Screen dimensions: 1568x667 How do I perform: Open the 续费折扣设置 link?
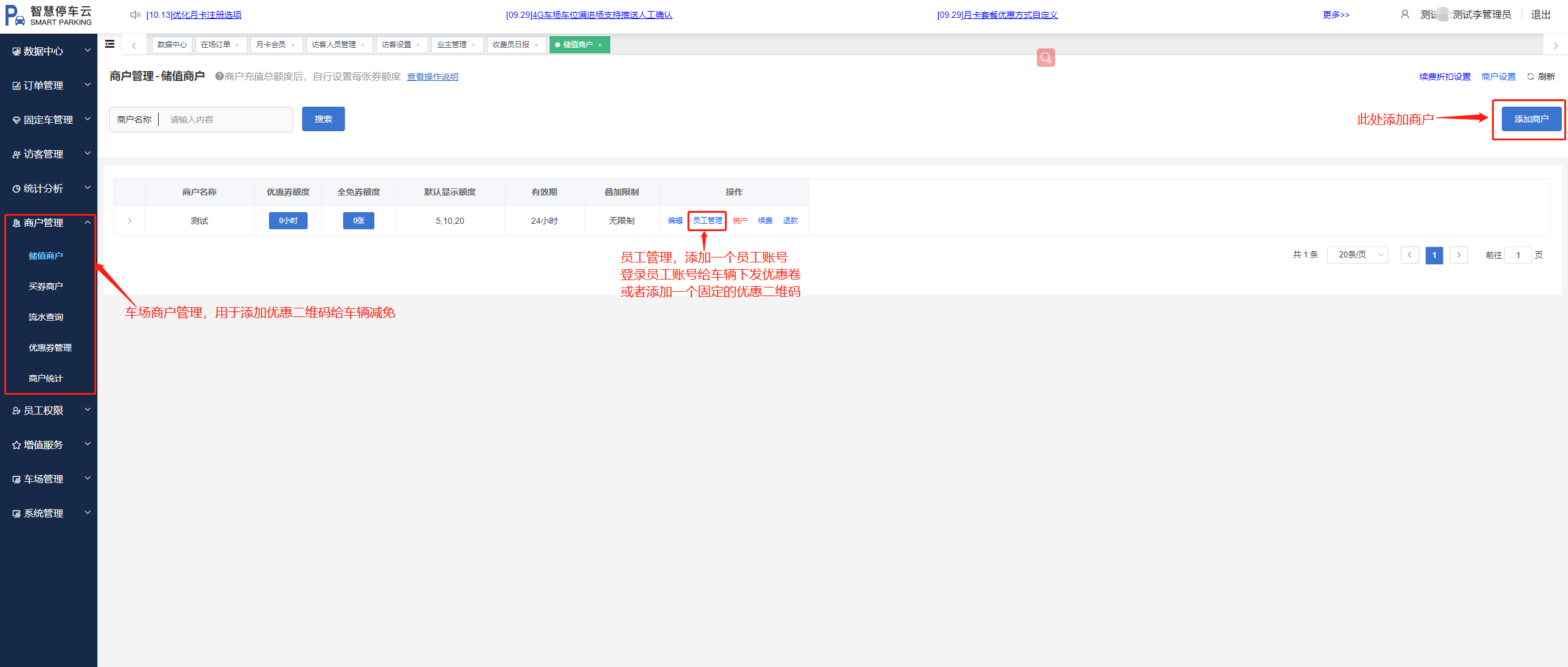(1445, 77)
